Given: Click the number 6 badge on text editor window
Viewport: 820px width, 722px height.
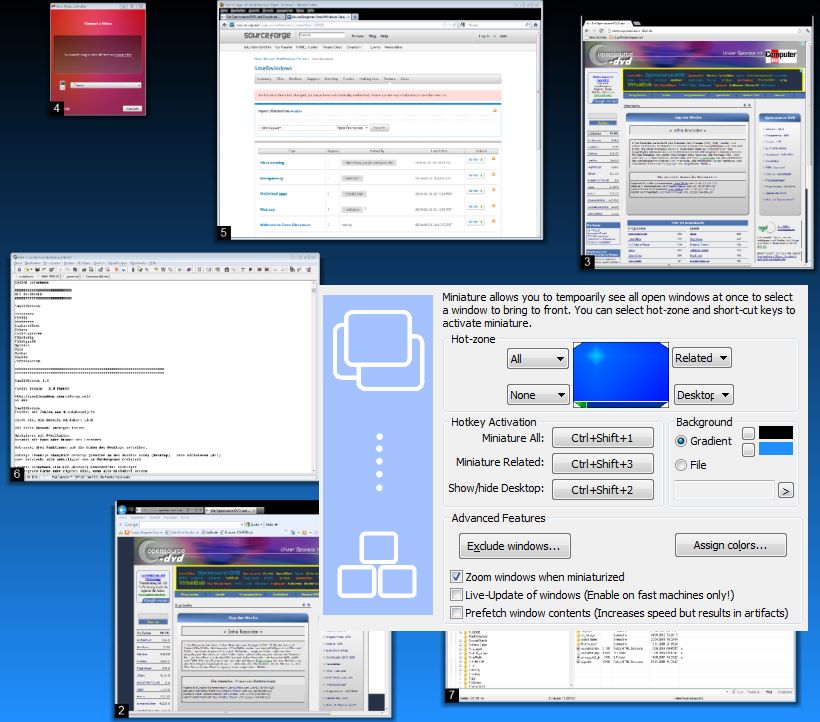Looking at the screenshot, I should click(x=17, y=474).
